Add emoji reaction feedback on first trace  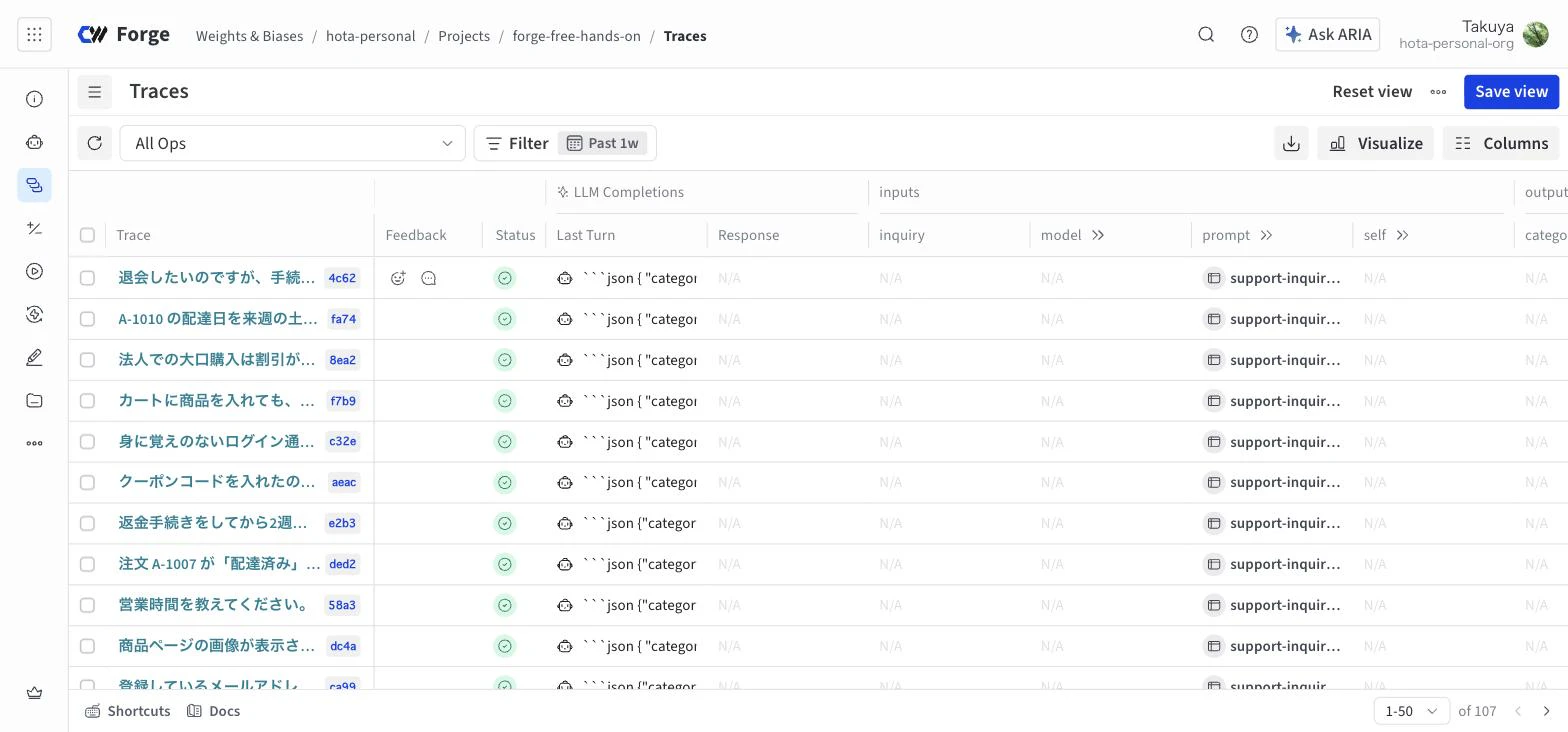coord(398,278)
